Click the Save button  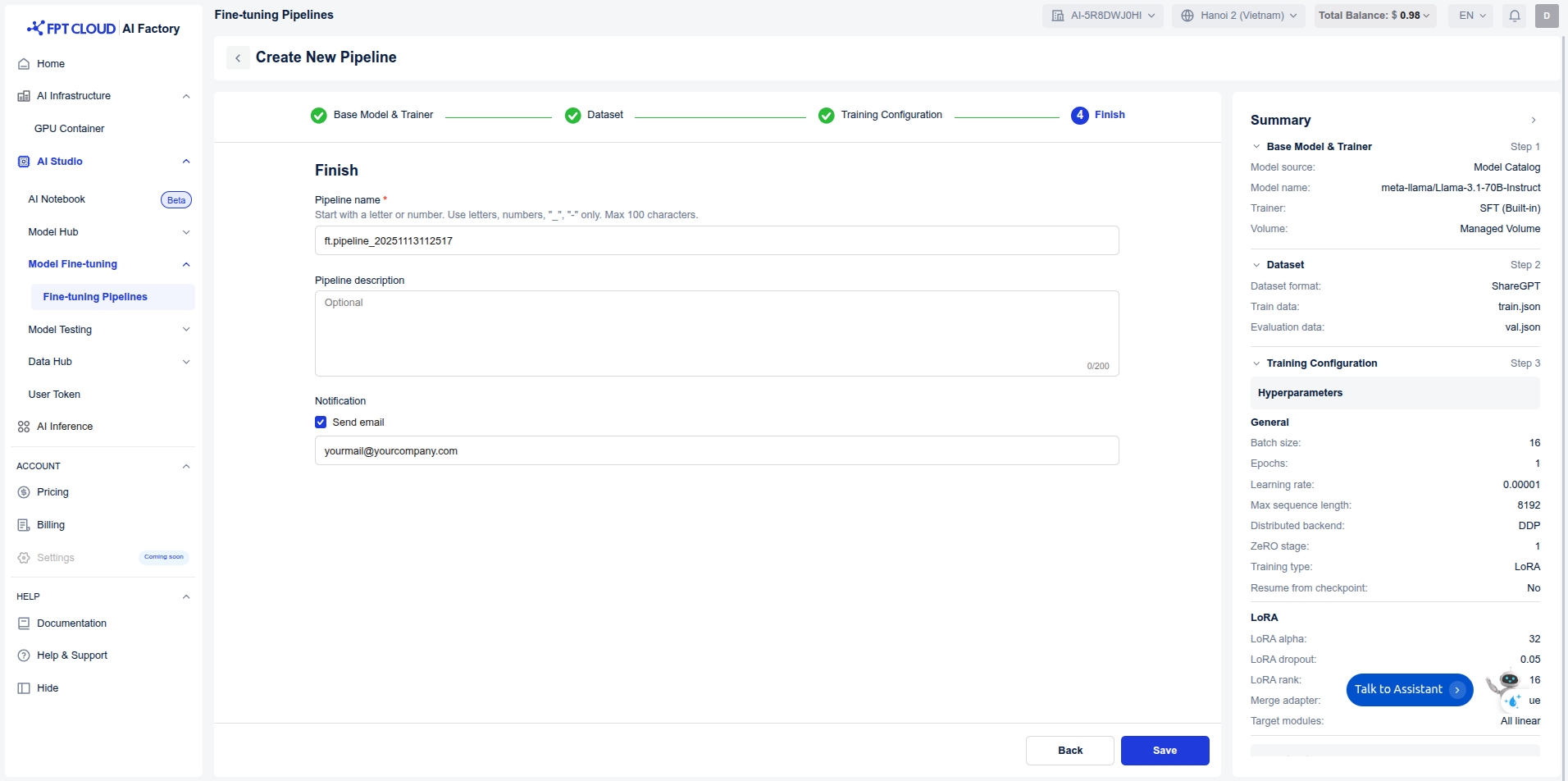pyautogui.click(x=1165, y=751)
